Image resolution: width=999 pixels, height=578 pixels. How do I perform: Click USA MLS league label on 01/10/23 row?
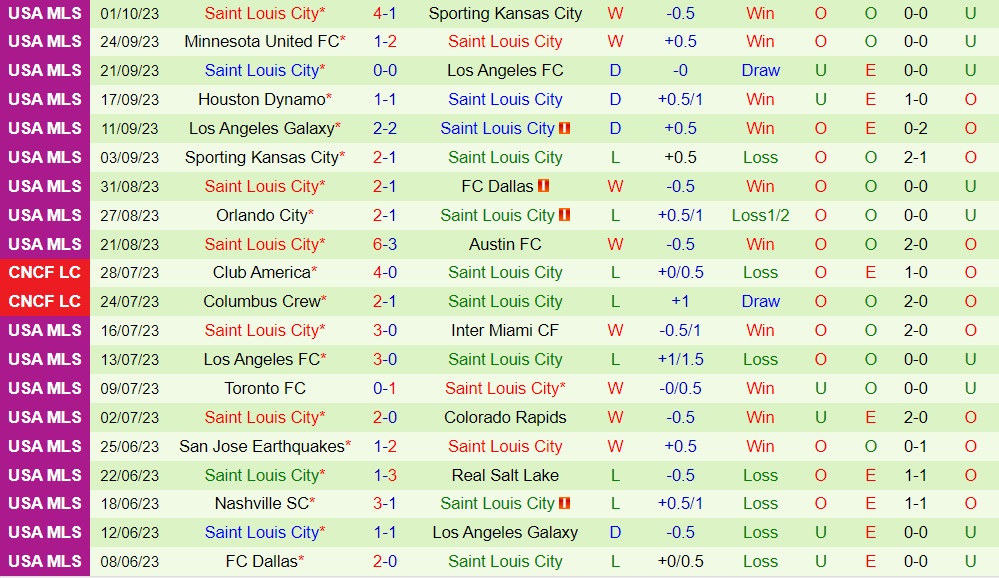click(x=45, y=13)
